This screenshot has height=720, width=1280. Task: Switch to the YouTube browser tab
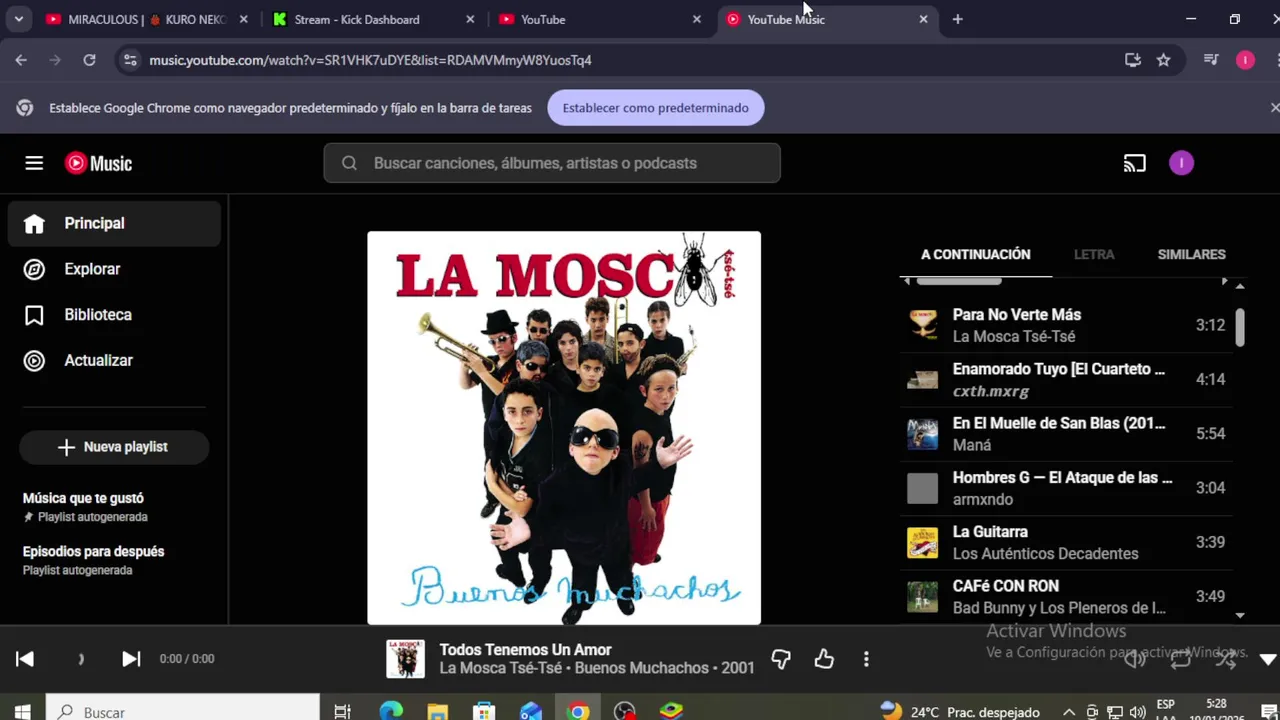pos(600,19)
